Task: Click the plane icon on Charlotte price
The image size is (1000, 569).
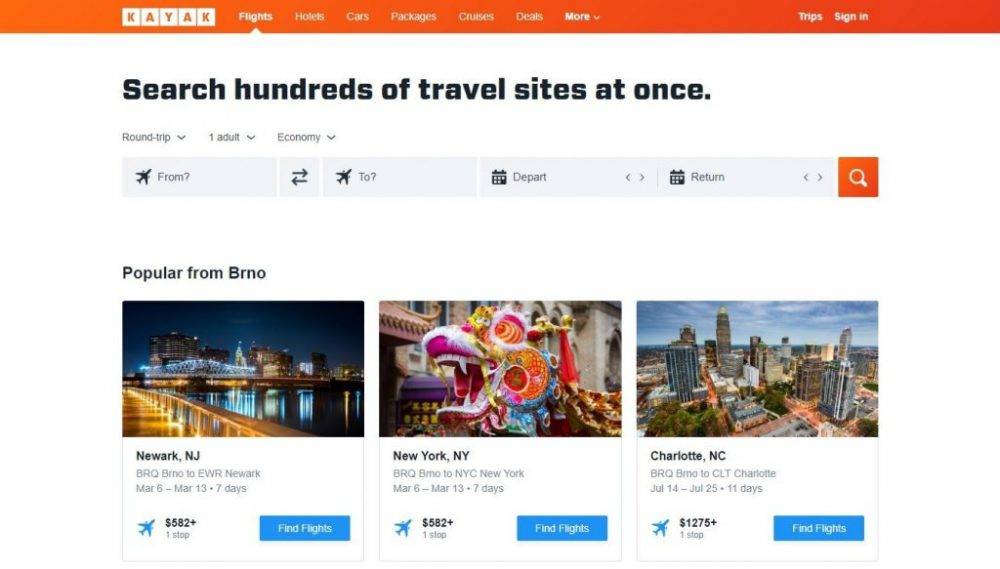Action: click(660, 528)
